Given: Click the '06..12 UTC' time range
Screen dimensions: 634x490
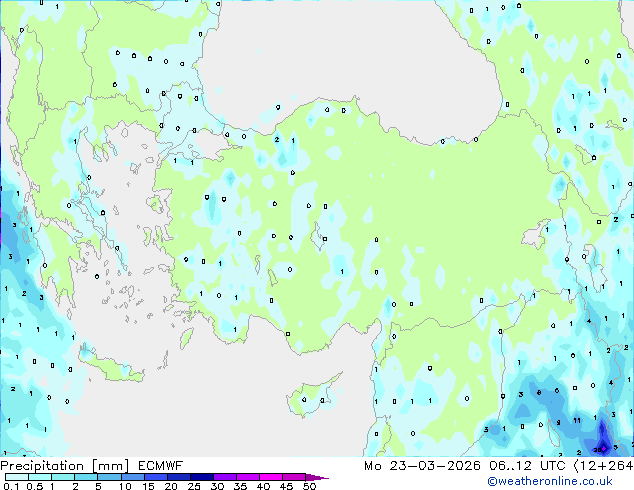Looking at the screenshot, I should pos(527,466).
